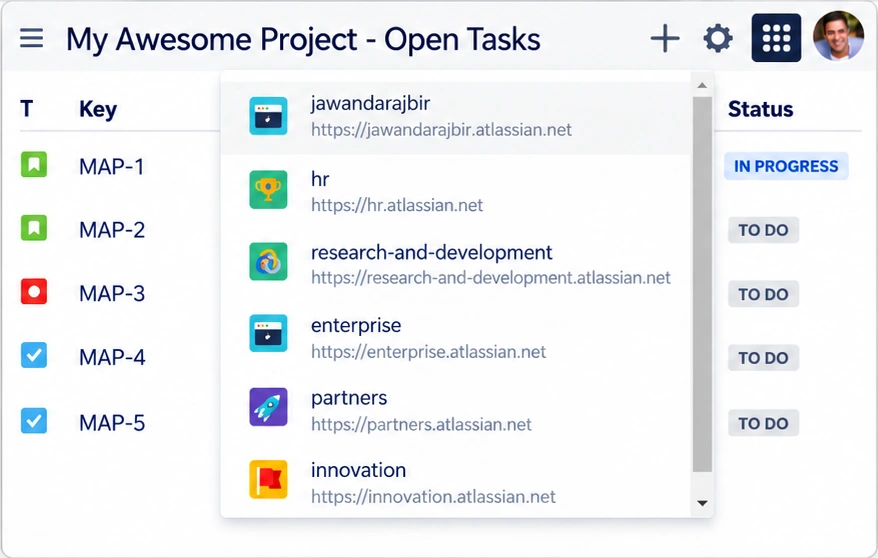Select the enterprise site entry
Viewport: 878px width, 558px height.
point(456,337)
